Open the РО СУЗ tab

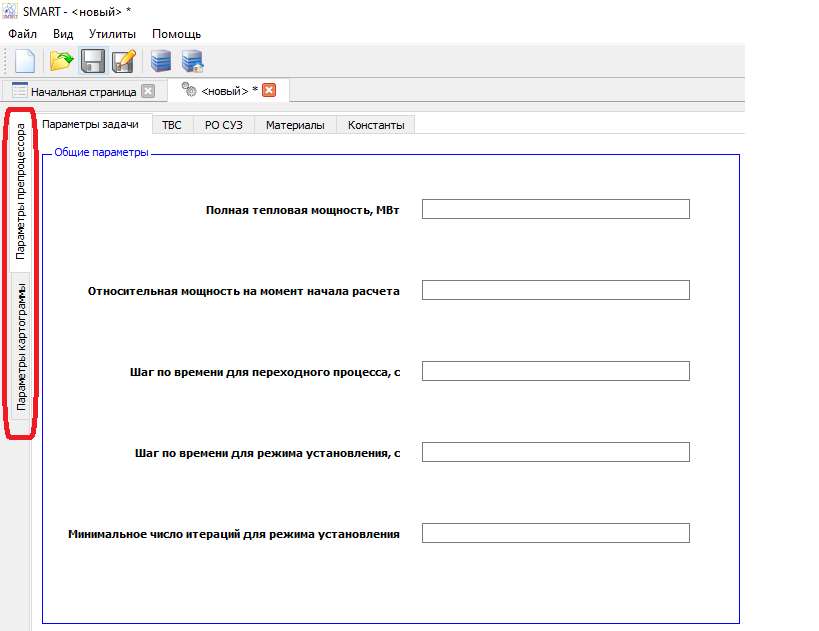coord(224,125)
